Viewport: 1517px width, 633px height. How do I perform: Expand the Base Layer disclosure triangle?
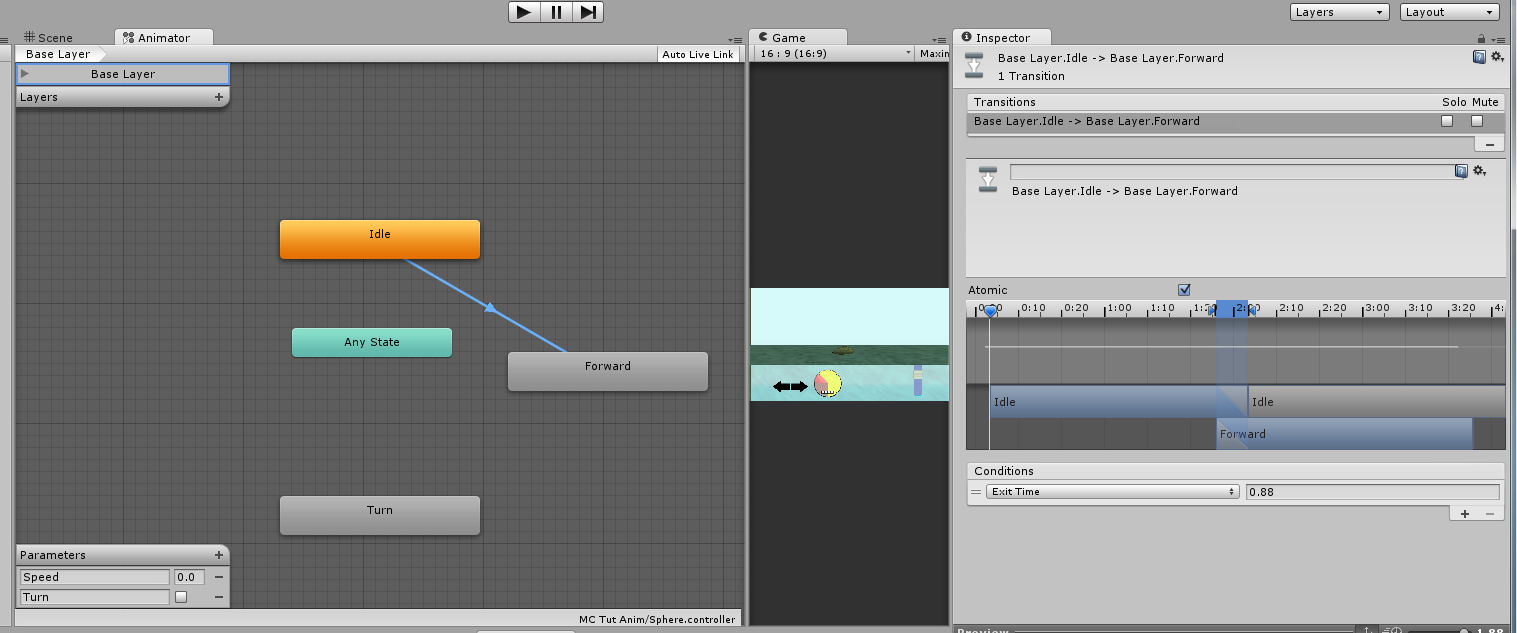point(25,74)
